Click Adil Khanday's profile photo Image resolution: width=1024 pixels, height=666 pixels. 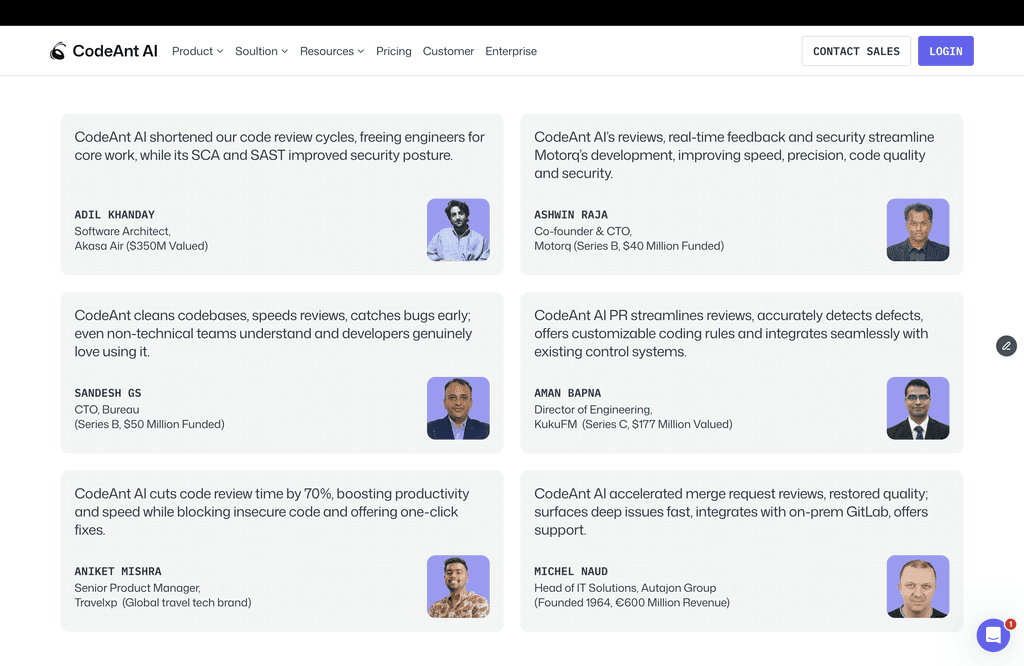pos(458,230)
